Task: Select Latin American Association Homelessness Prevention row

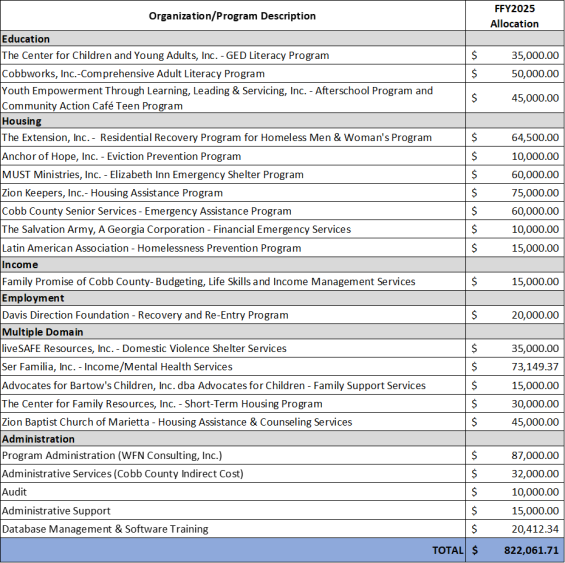Action: pos(151,248)
